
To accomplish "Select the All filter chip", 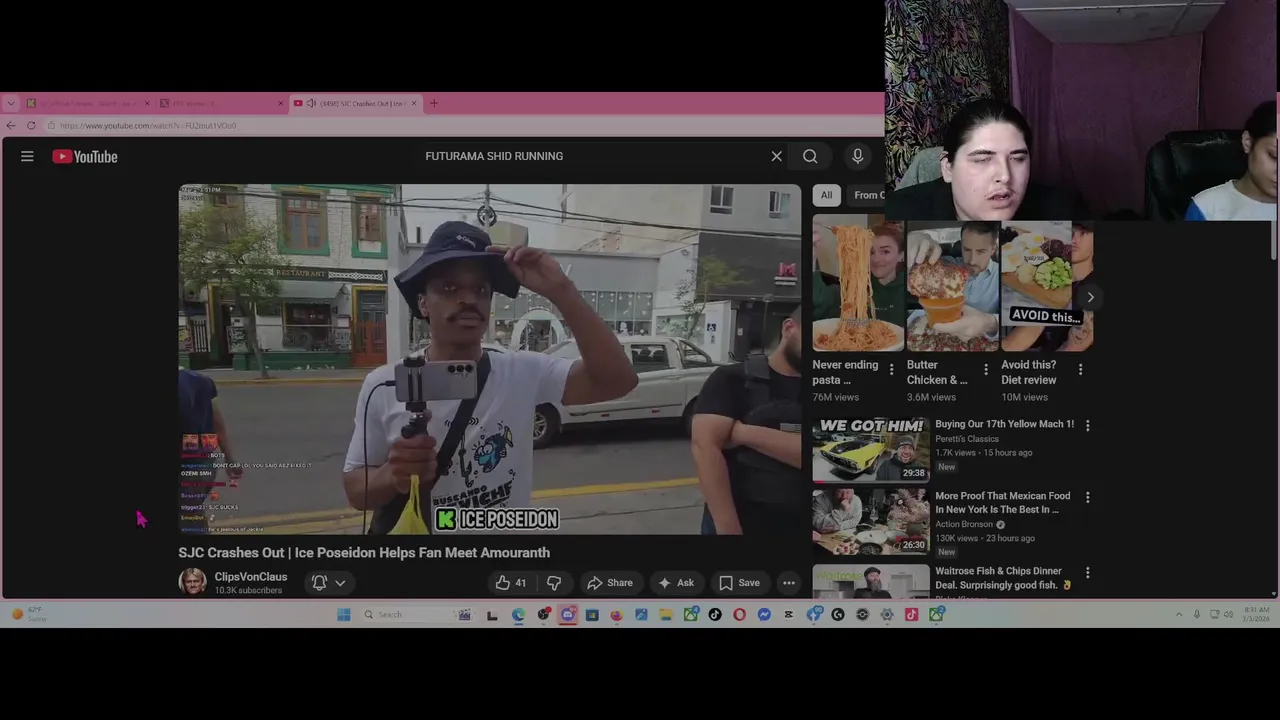I will [826, 195].
